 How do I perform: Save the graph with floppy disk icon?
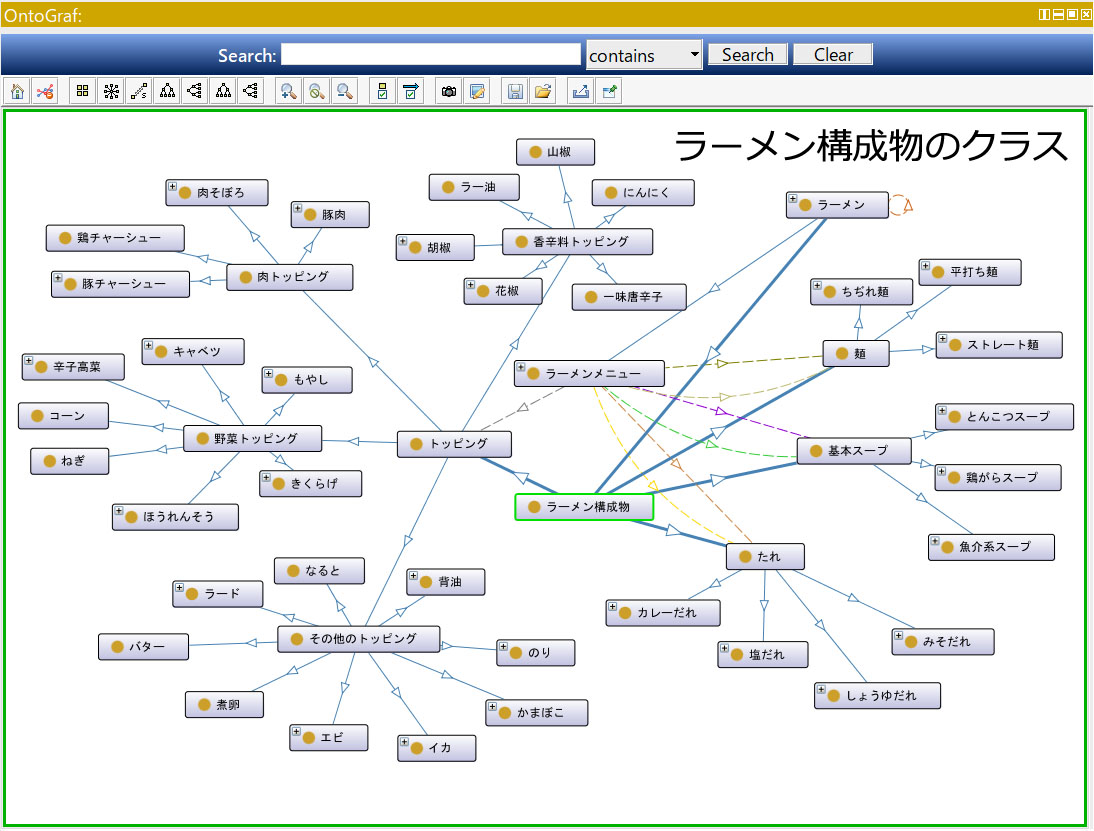[515, 91]
